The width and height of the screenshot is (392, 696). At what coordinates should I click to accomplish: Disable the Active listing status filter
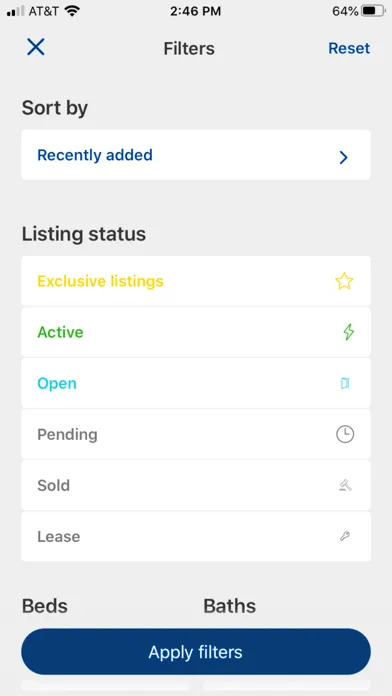point(196,332)
